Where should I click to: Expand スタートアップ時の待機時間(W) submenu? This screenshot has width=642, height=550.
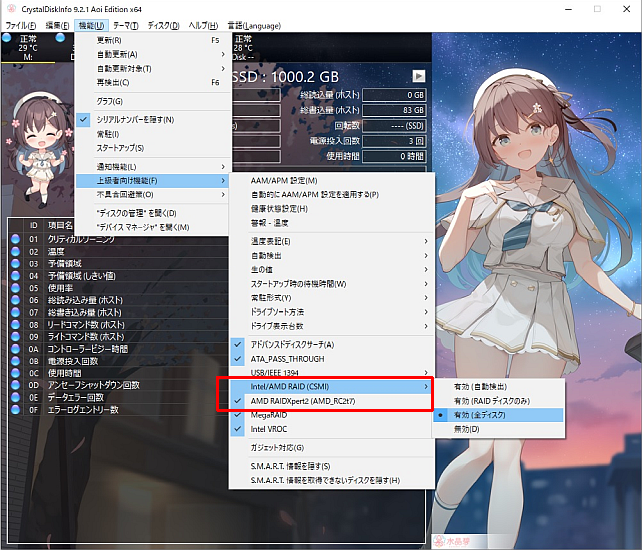tap(332, 284)
